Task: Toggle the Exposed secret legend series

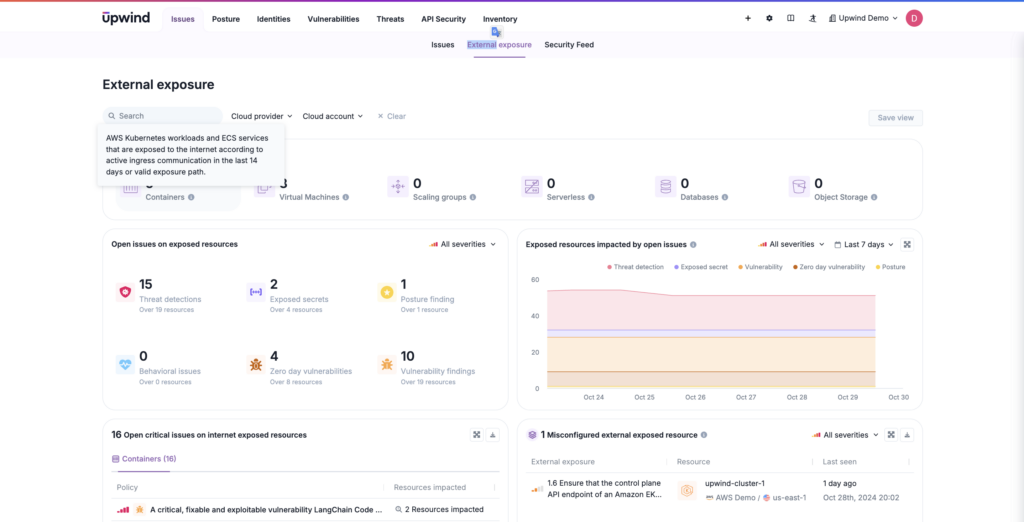Action: click(705, 267)
